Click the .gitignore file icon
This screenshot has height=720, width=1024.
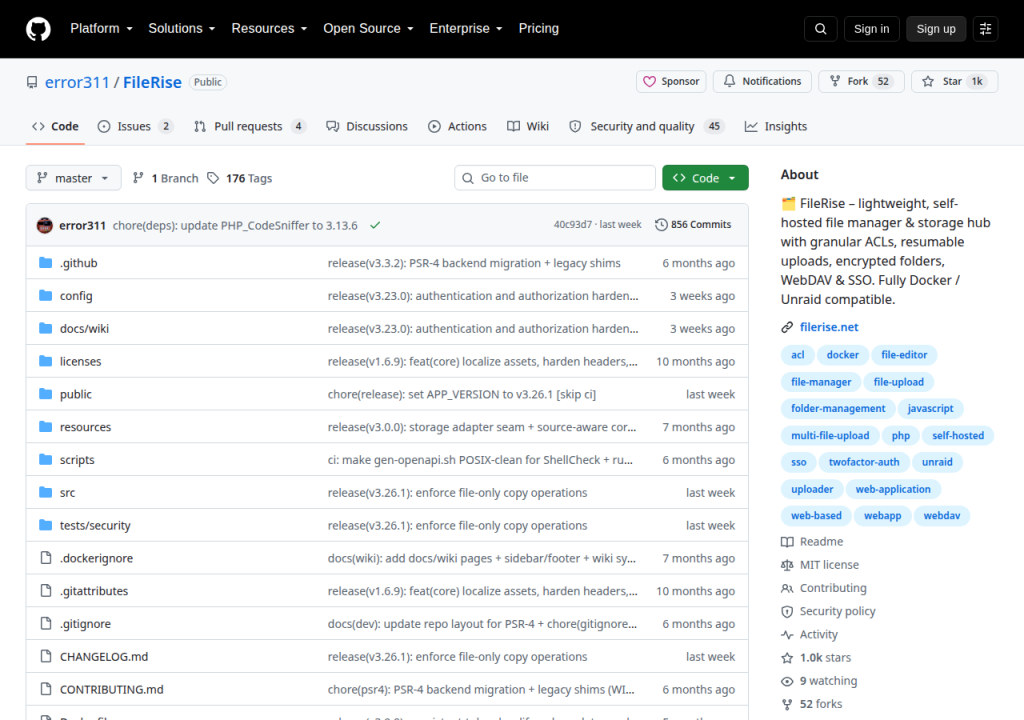click(x=46, y=623)
